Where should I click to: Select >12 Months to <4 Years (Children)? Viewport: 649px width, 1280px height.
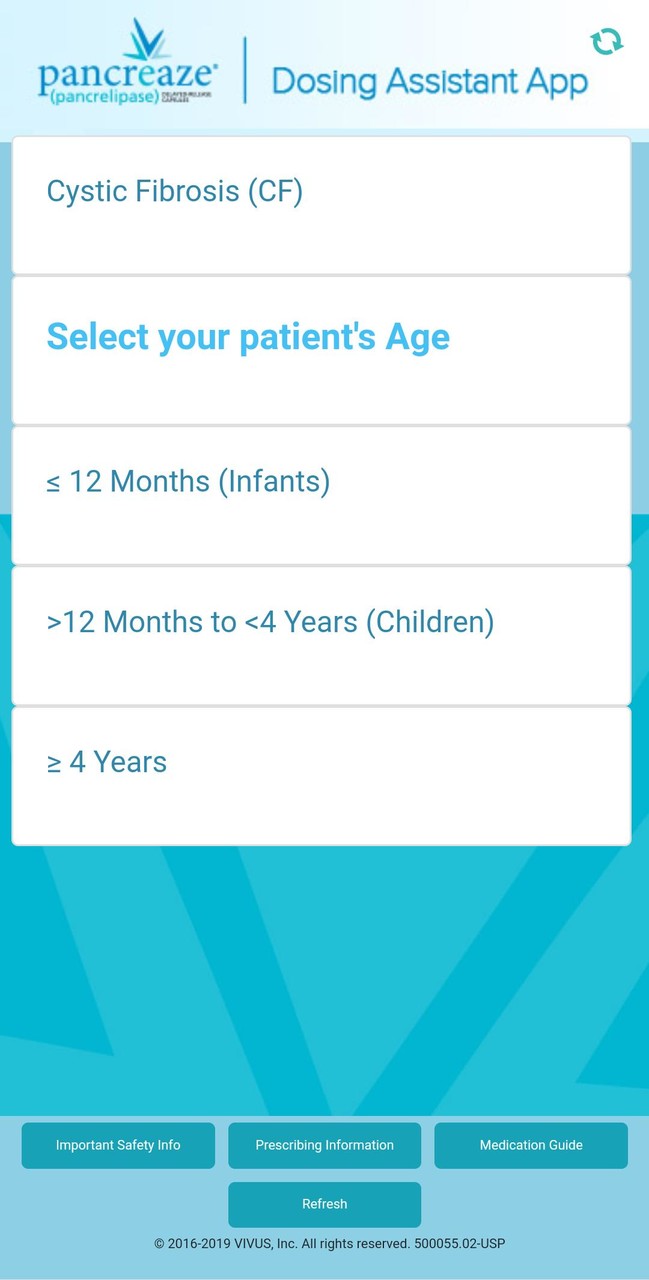(x=320, y=635)
